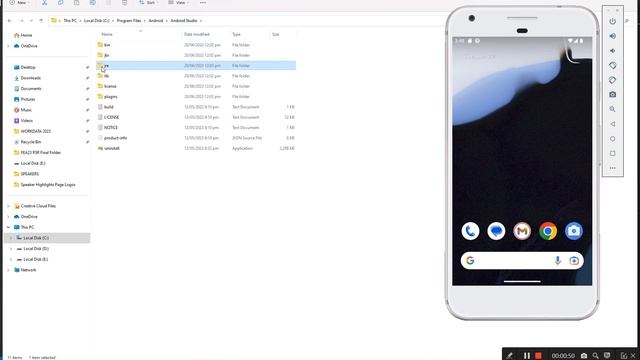The height and width of the screenshot is (360, 640).
Task: Open the Gmail app on the emulator
Action: (x=522, y=231)
